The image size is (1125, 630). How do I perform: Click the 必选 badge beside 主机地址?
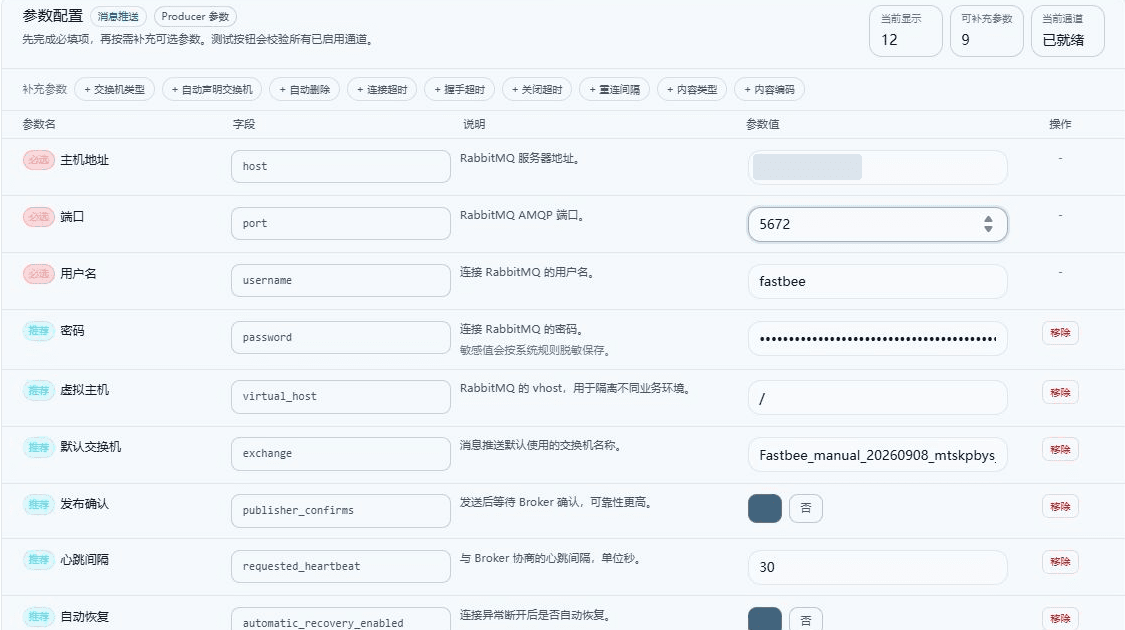[39, 160]
